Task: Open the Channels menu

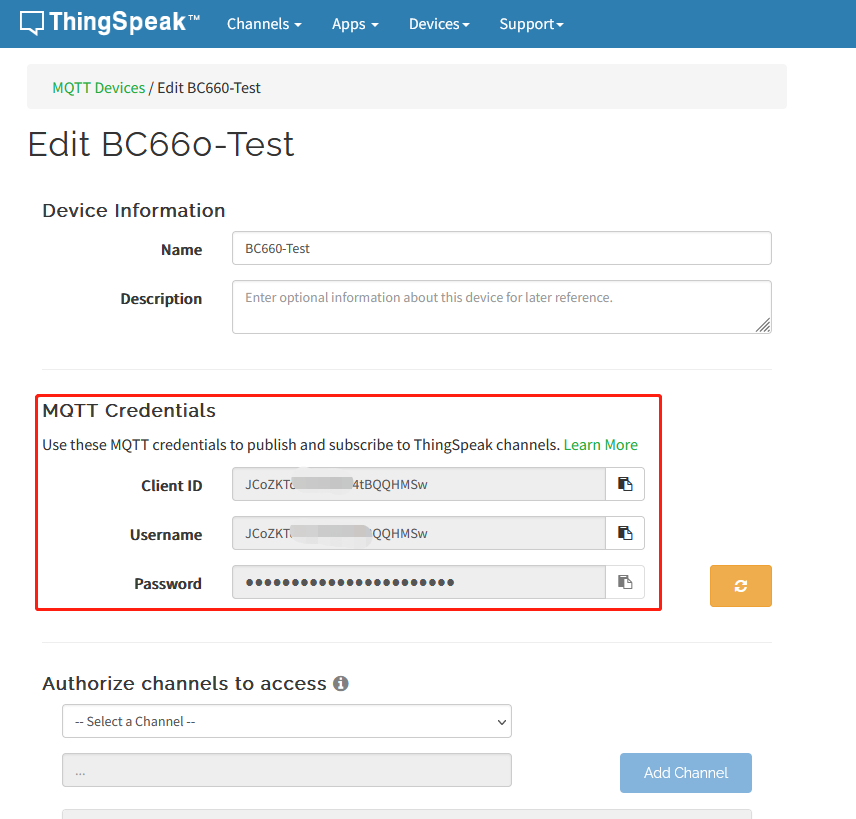Action: click(x=264, y=24)
